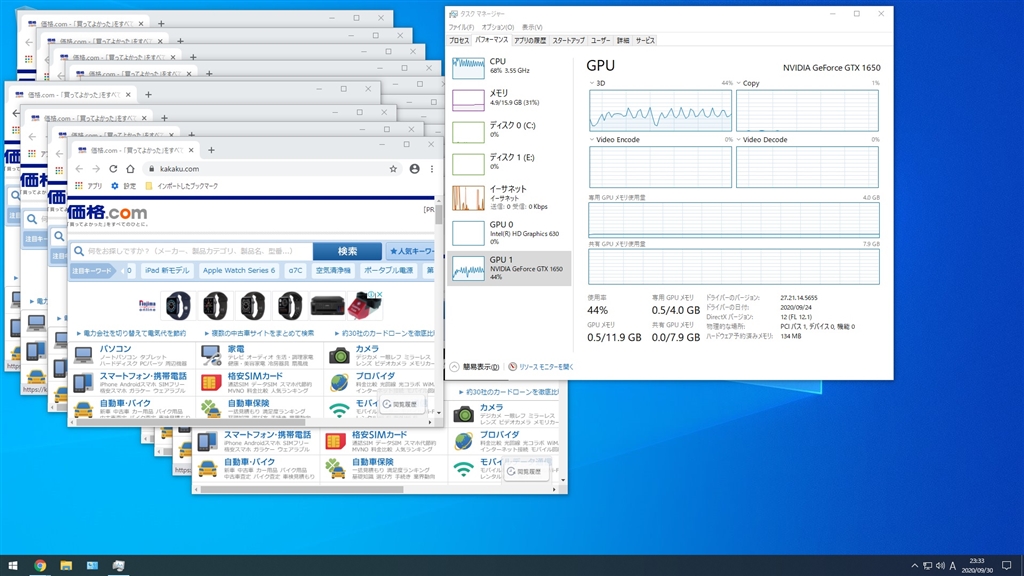Open ファイル(F) menu in Task Manager
The image size is (1024, 576).
[461, 27]
